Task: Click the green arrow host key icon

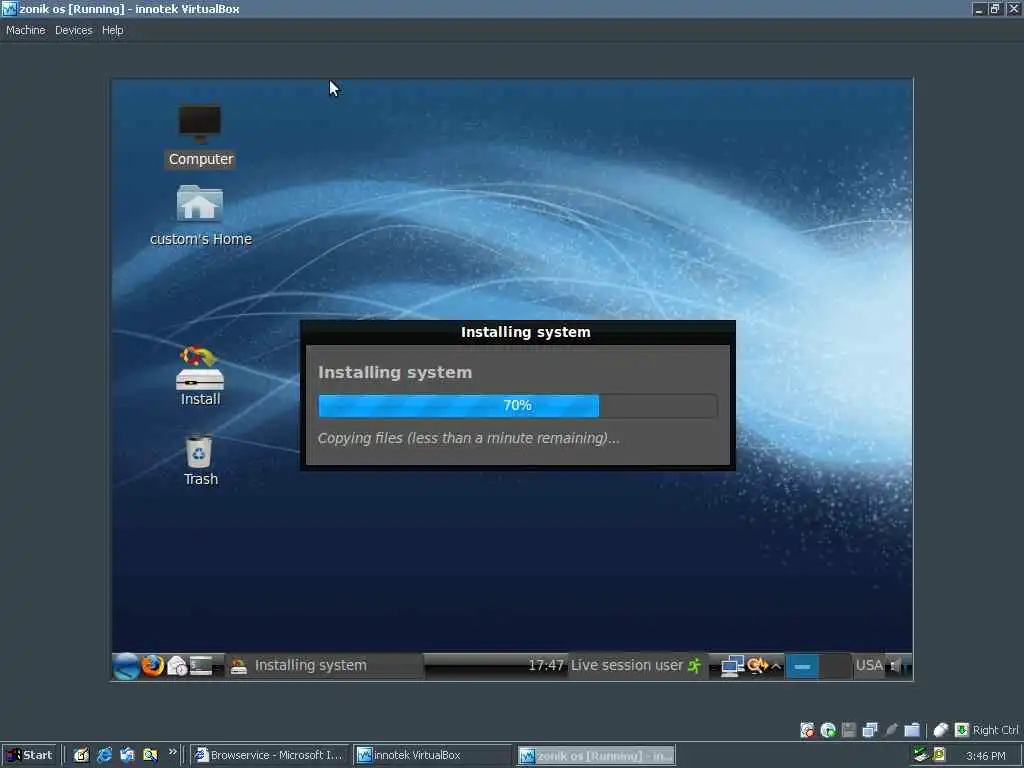Action: (961, 729)
